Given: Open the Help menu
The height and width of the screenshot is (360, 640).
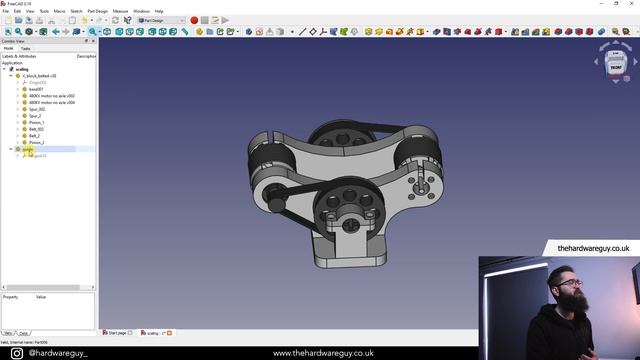Looking at the screenshot, I should (159, 11).
